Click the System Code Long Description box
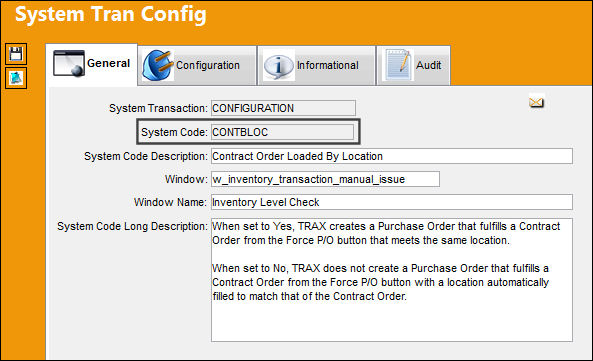This screenshot has height=361, width=593. point(392,280)
